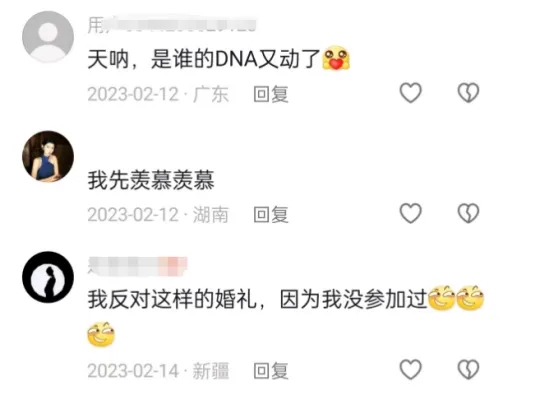This screenshot has width=541, height=400.
Task: Like the "是谁的DNA又动了" comment
Action: pyautogui.click(x=411, y=93)
